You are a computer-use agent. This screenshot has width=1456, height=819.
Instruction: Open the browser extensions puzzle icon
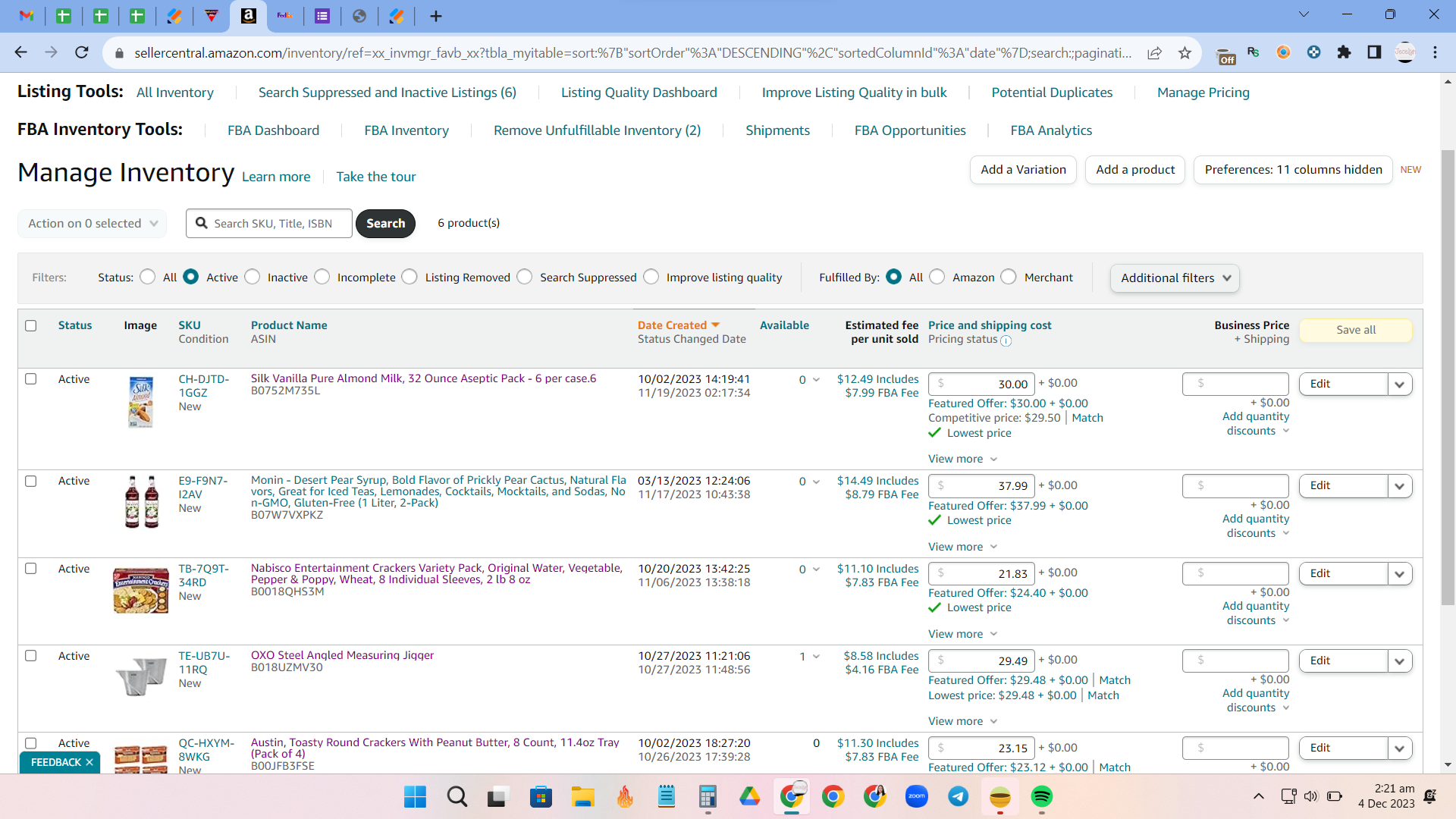point(1344,52)
